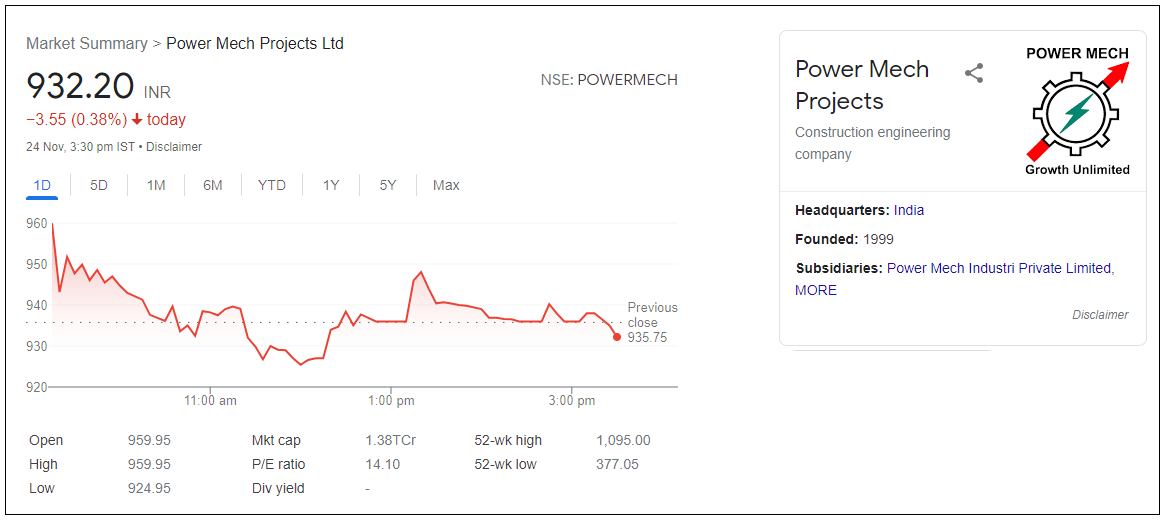Click the Previous close 935.75 label
This screenshot has width=1167, height=523.
tap(652, 322)
